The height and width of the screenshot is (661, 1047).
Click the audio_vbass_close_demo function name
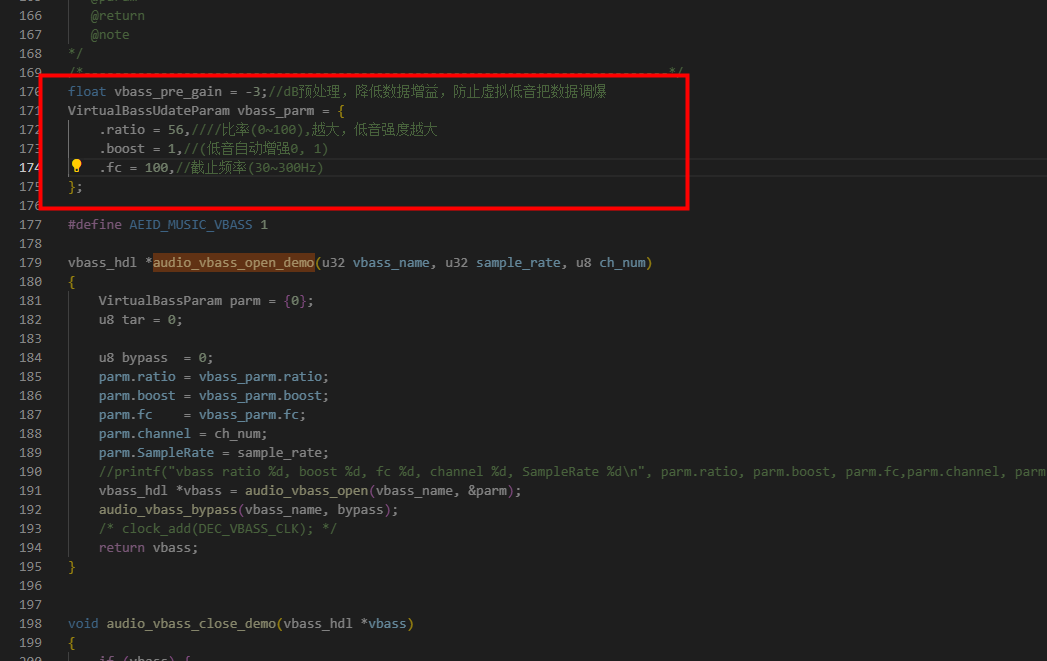click(191, 624)
